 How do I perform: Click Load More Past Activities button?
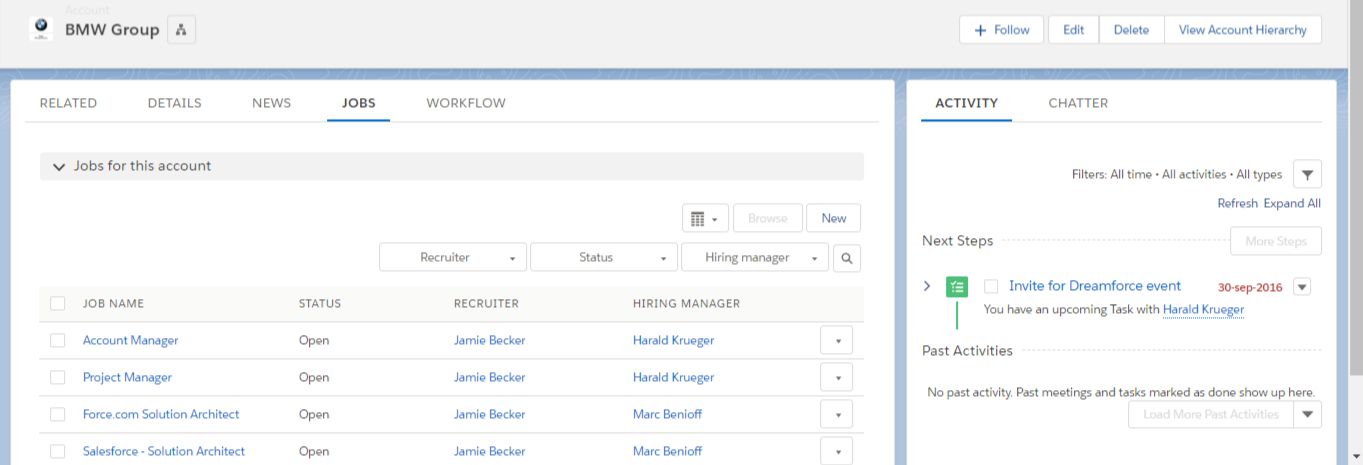pyautogui.click(x=1211, y=414)
